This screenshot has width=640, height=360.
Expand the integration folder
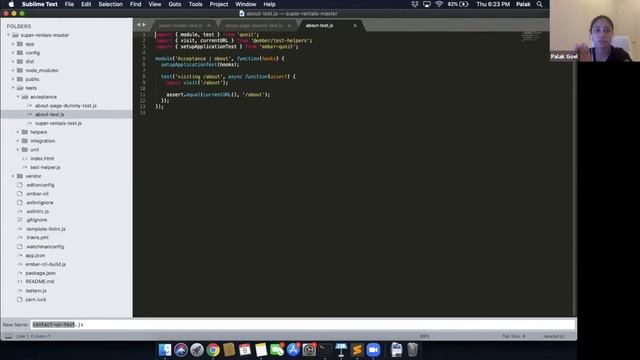click(x=18, y=141)
